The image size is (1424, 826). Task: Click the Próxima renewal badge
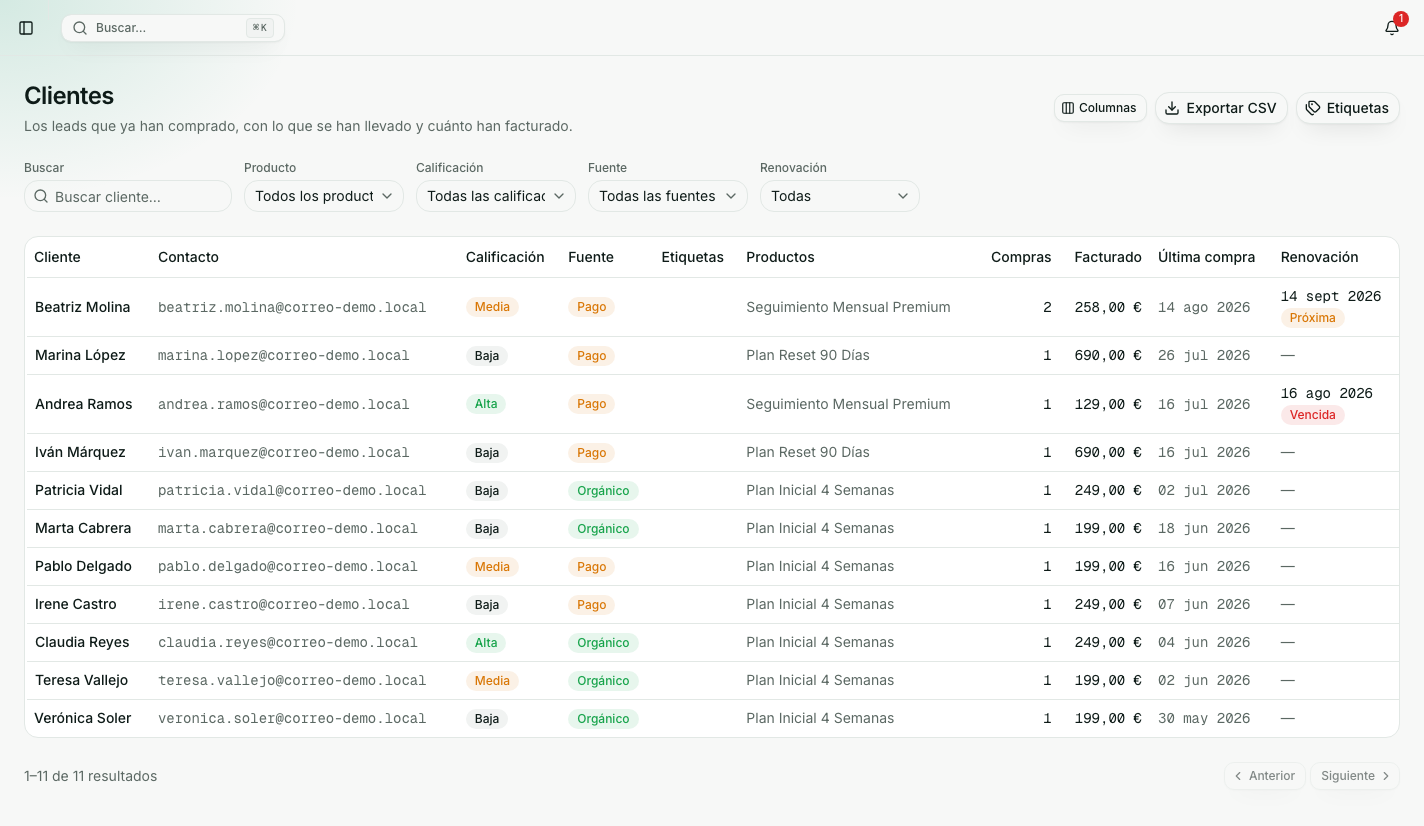coord(1313,318)
